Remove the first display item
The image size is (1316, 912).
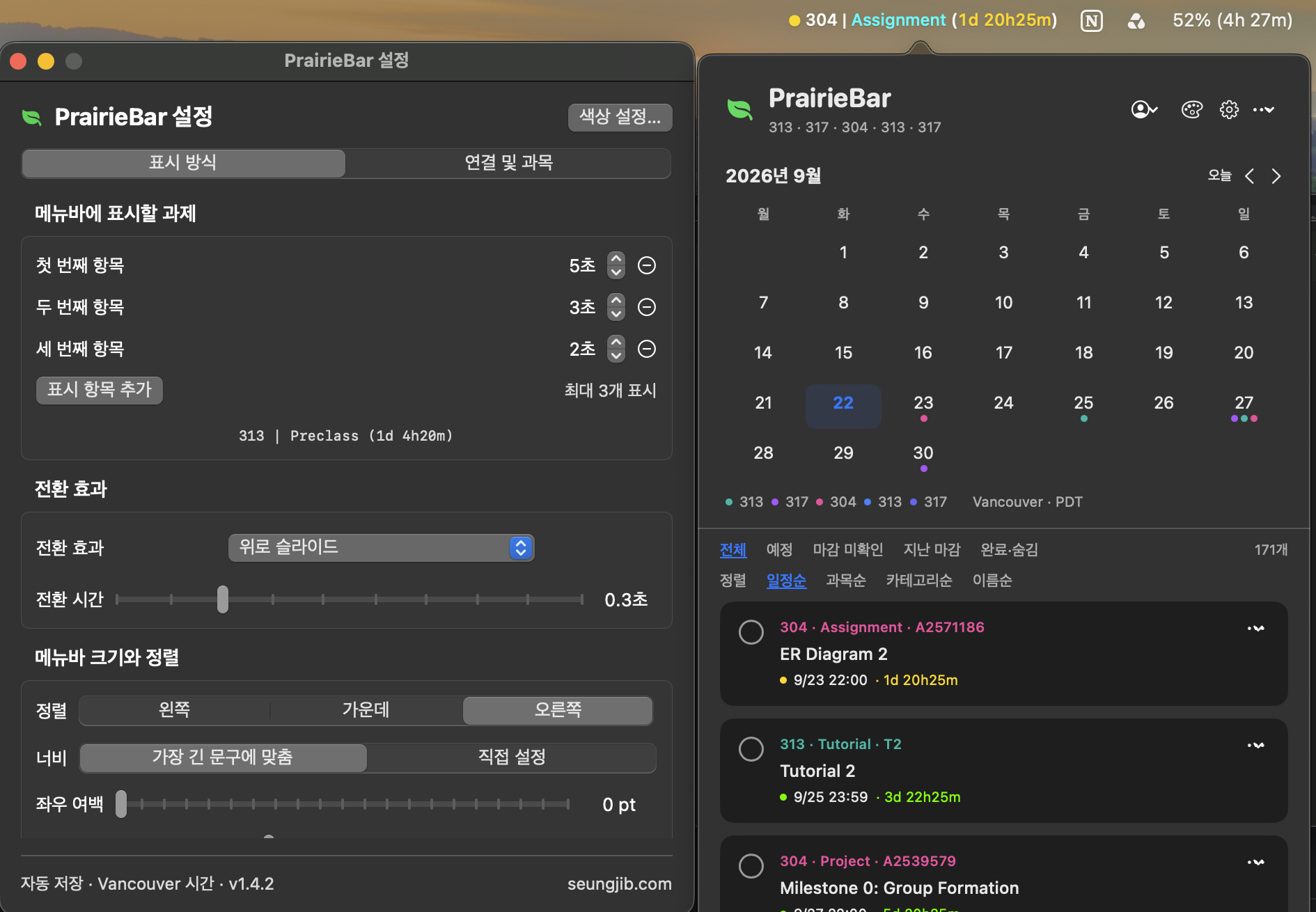647,265
